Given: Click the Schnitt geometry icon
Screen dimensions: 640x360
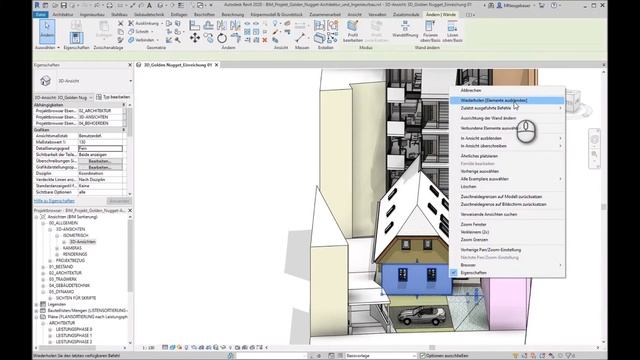Looking at the screenshot, I should coord(131,31).
